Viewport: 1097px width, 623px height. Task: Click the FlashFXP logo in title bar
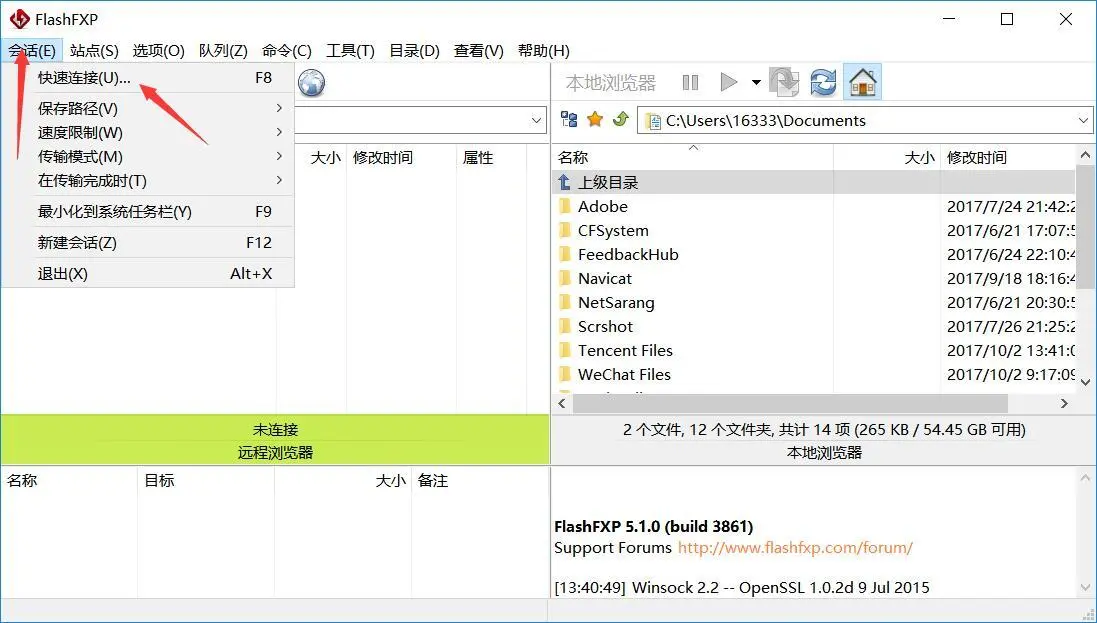coord(19,19)
